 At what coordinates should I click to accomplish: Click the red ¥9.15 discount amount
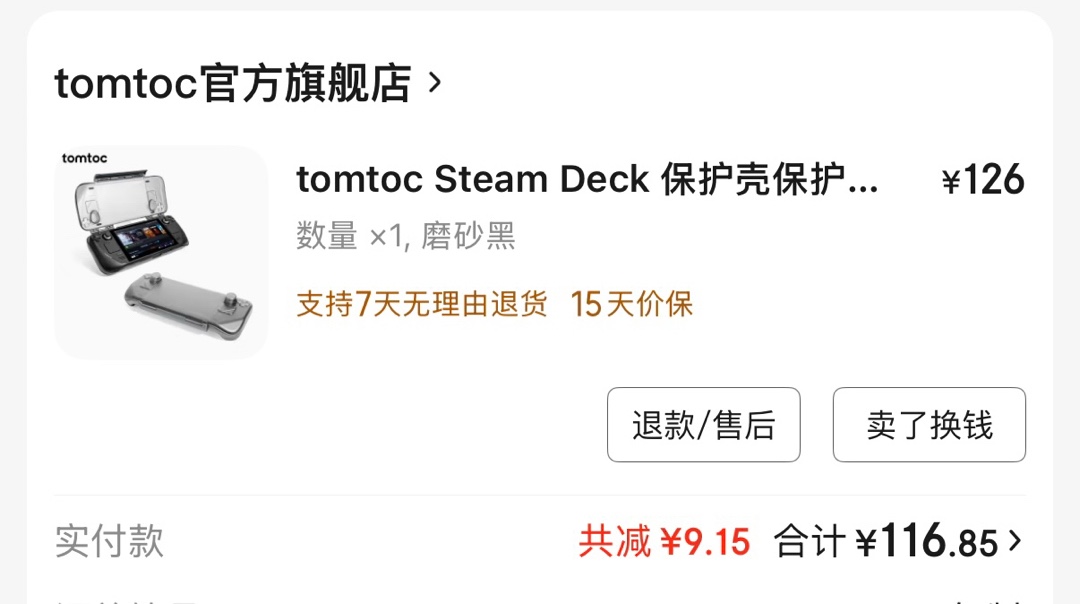[x=705, y=542]
